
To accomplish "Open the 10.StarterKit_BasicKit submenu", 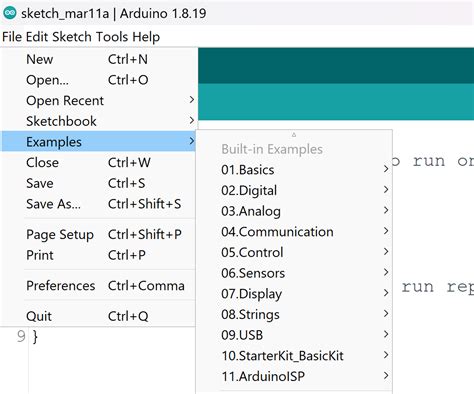I will point(294,356).
